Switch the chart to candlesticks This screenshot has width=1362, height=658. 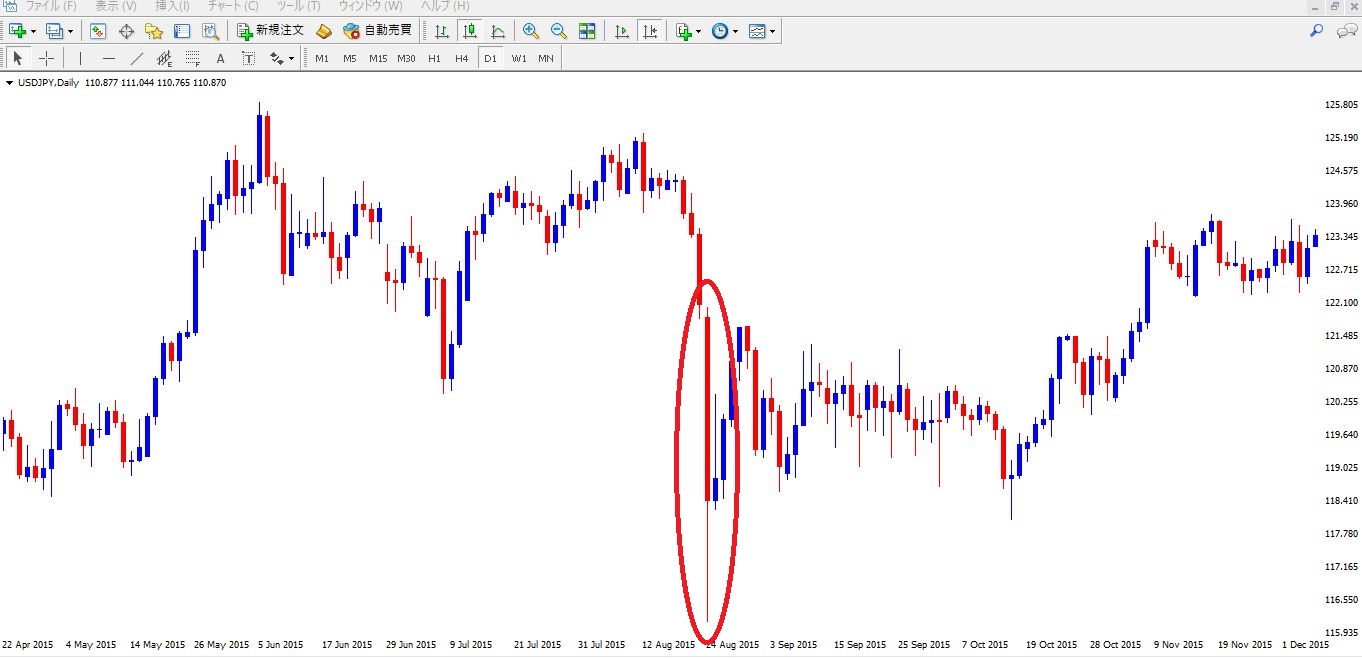click(470, 31)
